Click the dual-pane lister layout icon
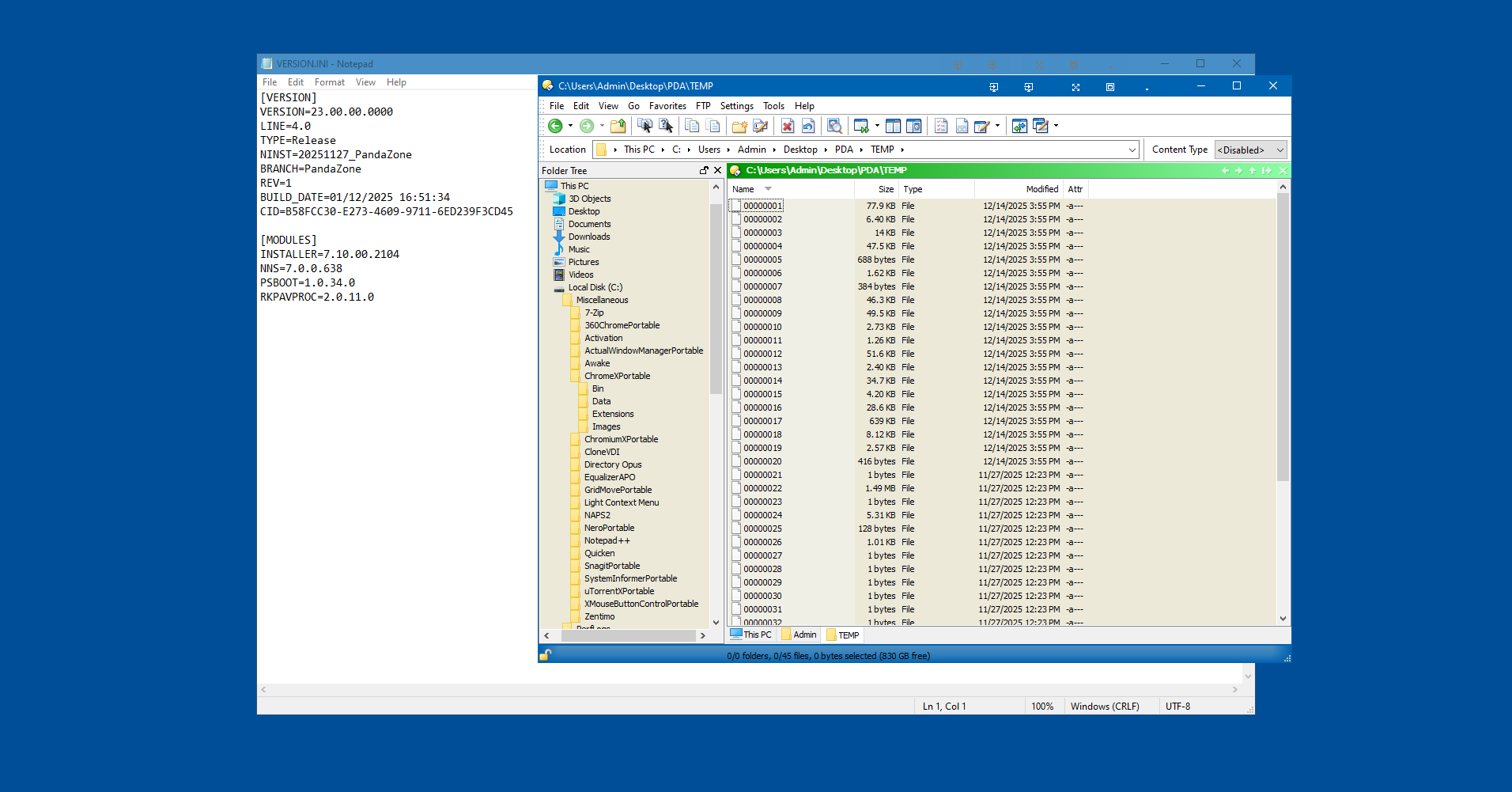This screenshot has width=1512, height=792. click(894, 126)
